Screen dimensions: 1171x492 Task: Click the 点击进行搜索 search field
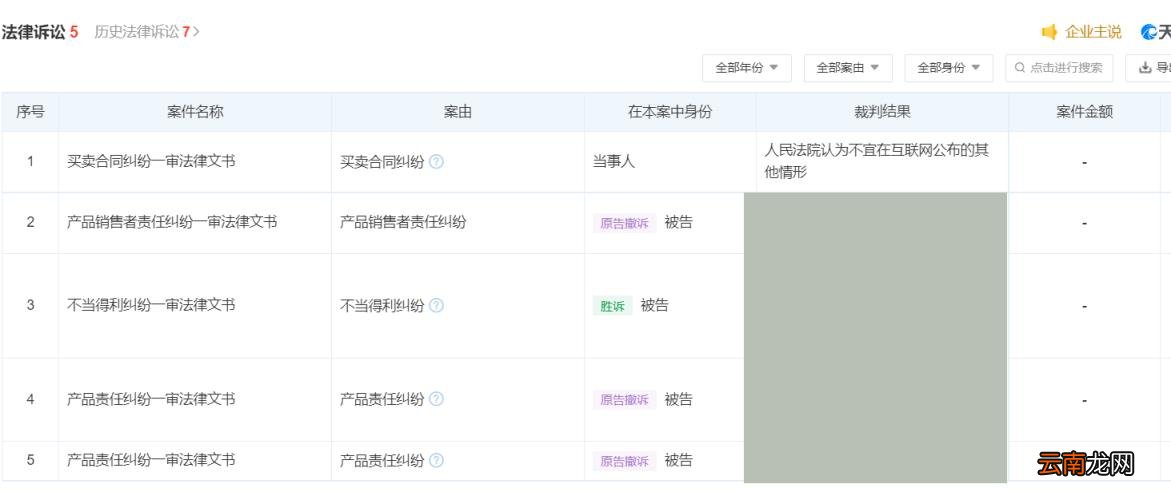(1059, 68)
